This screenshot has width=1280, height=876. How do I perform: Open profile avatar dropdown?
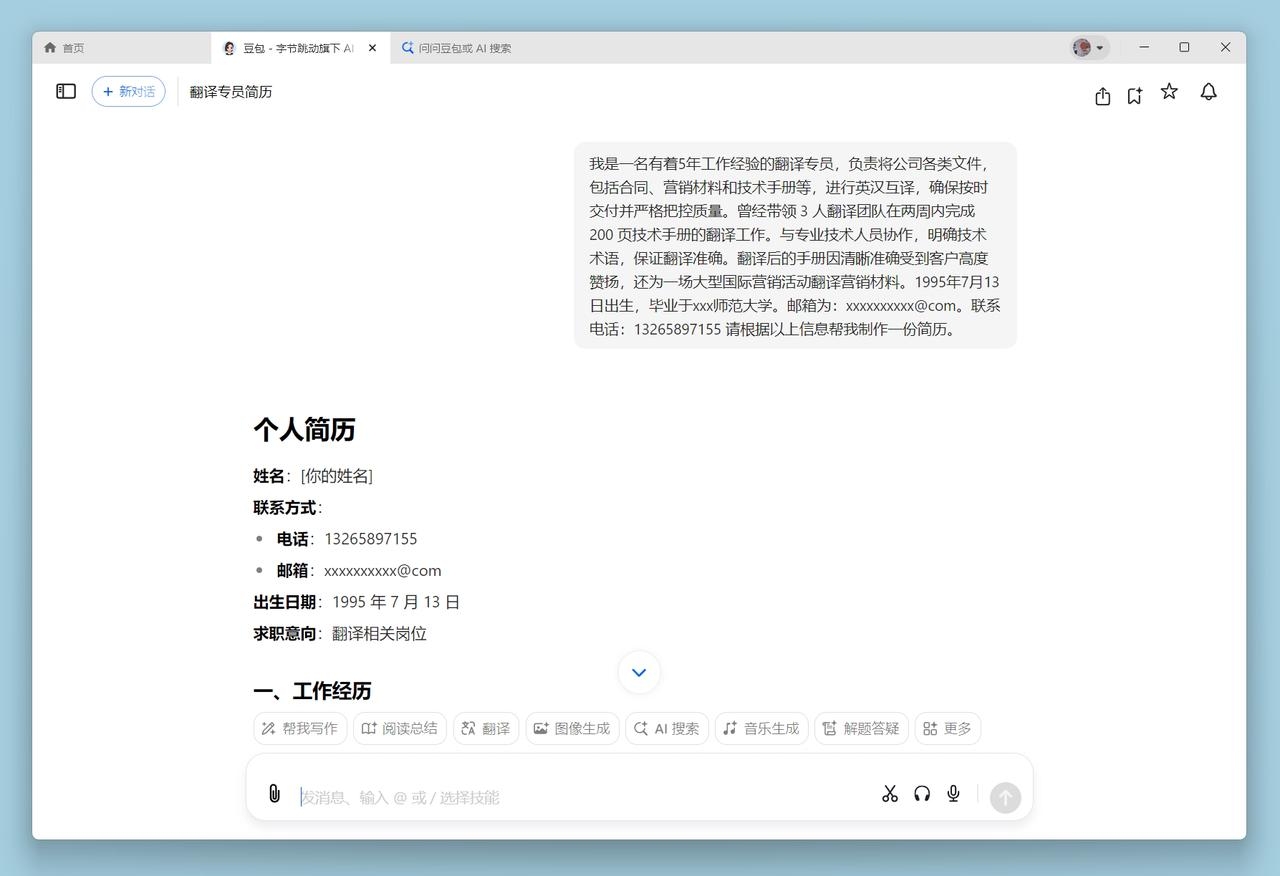(1088, 47)
